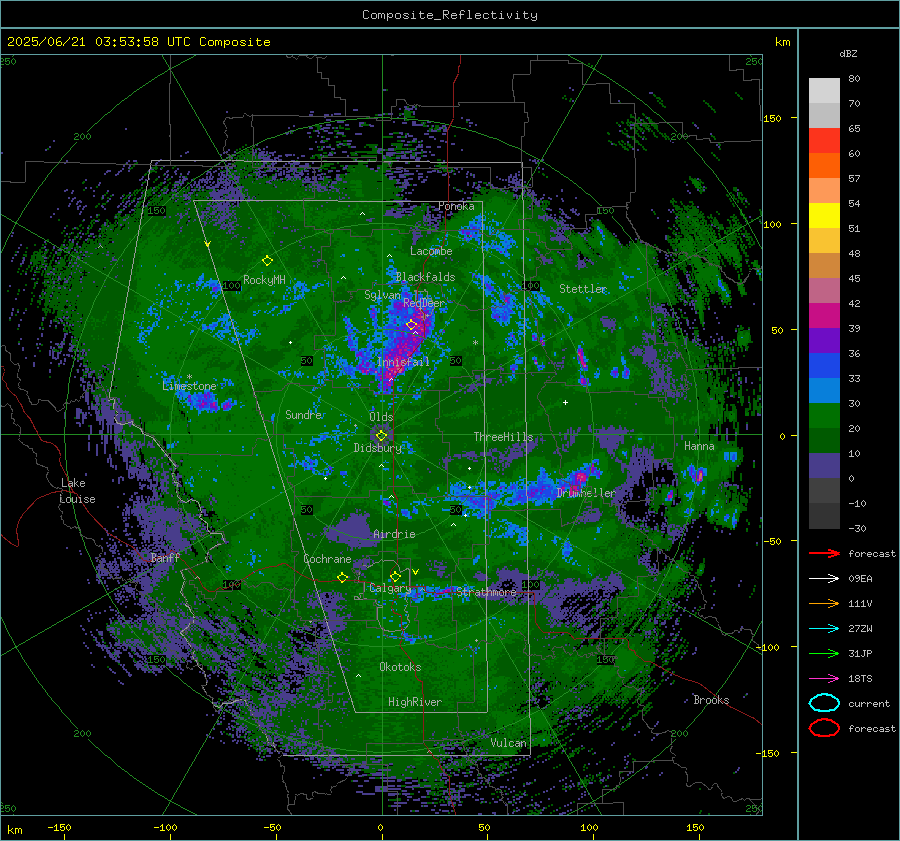
Task: Click the dBZ legend heading
Action: pyautogui.click(x=848, y=54)
